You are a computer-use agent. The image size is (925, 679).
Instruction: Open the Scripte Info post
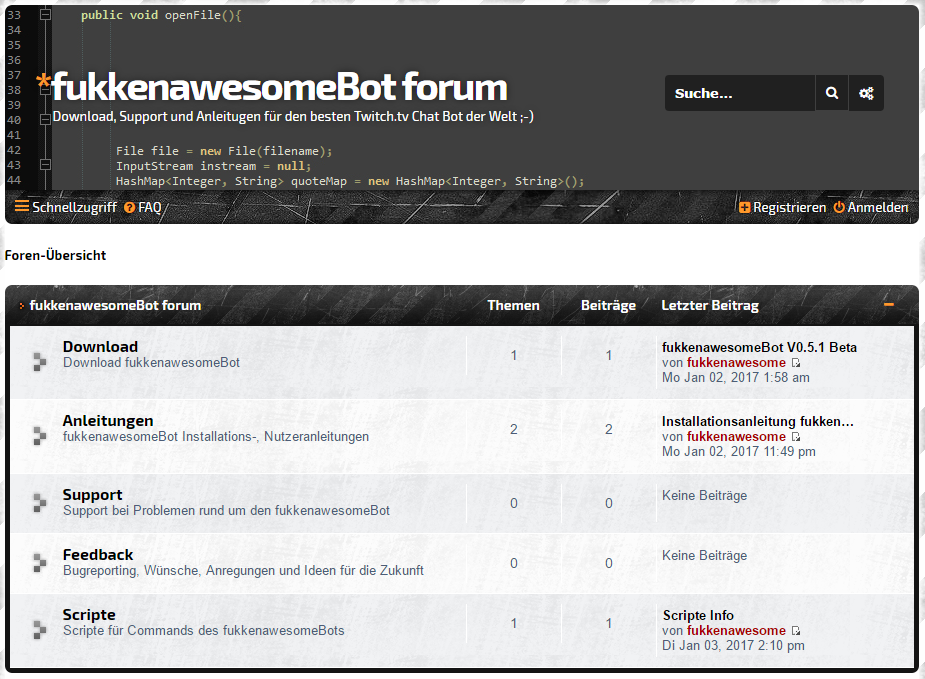[698, 615]
